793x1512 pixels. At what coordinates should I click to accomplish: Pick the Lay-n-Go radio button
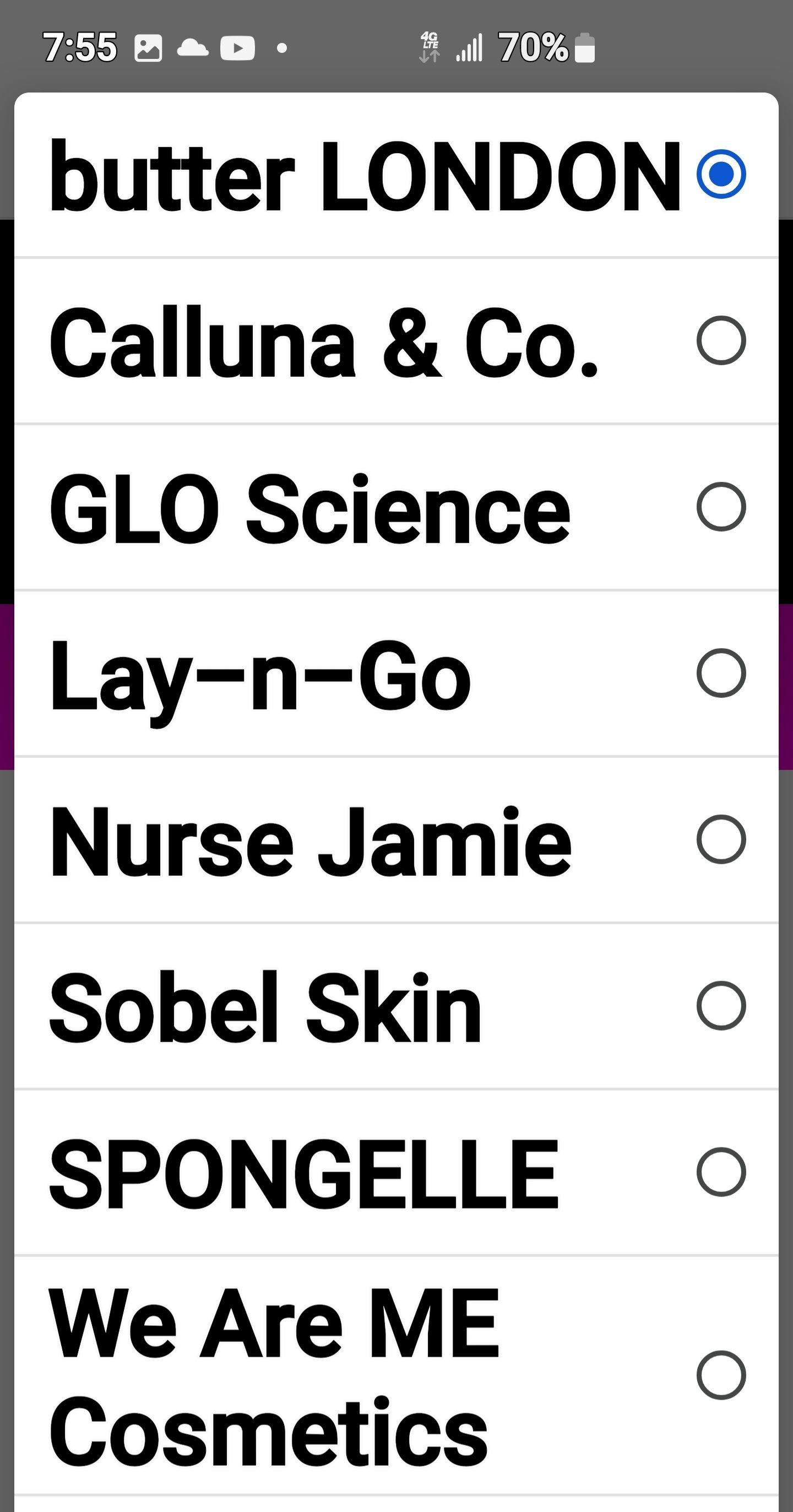pyautogui.click(x=721, y=673)
